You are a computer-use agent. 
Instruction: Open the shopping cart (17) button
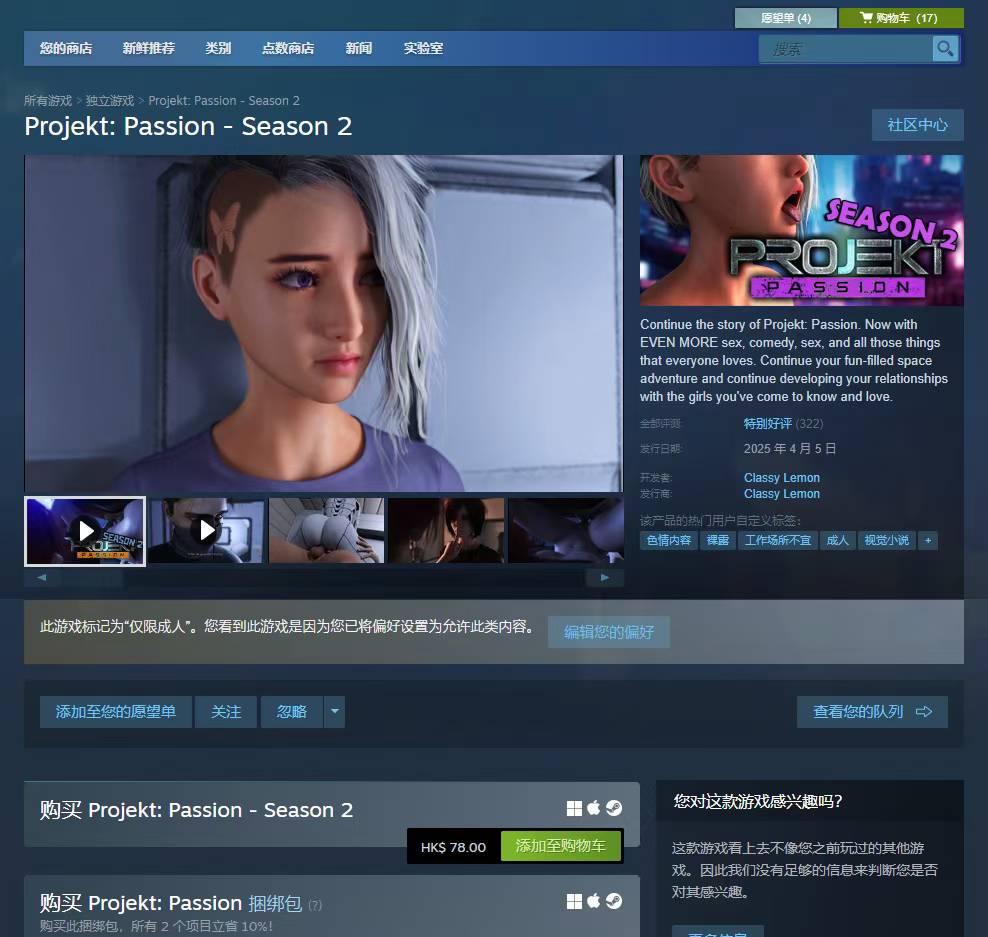(x=901, y=18)
